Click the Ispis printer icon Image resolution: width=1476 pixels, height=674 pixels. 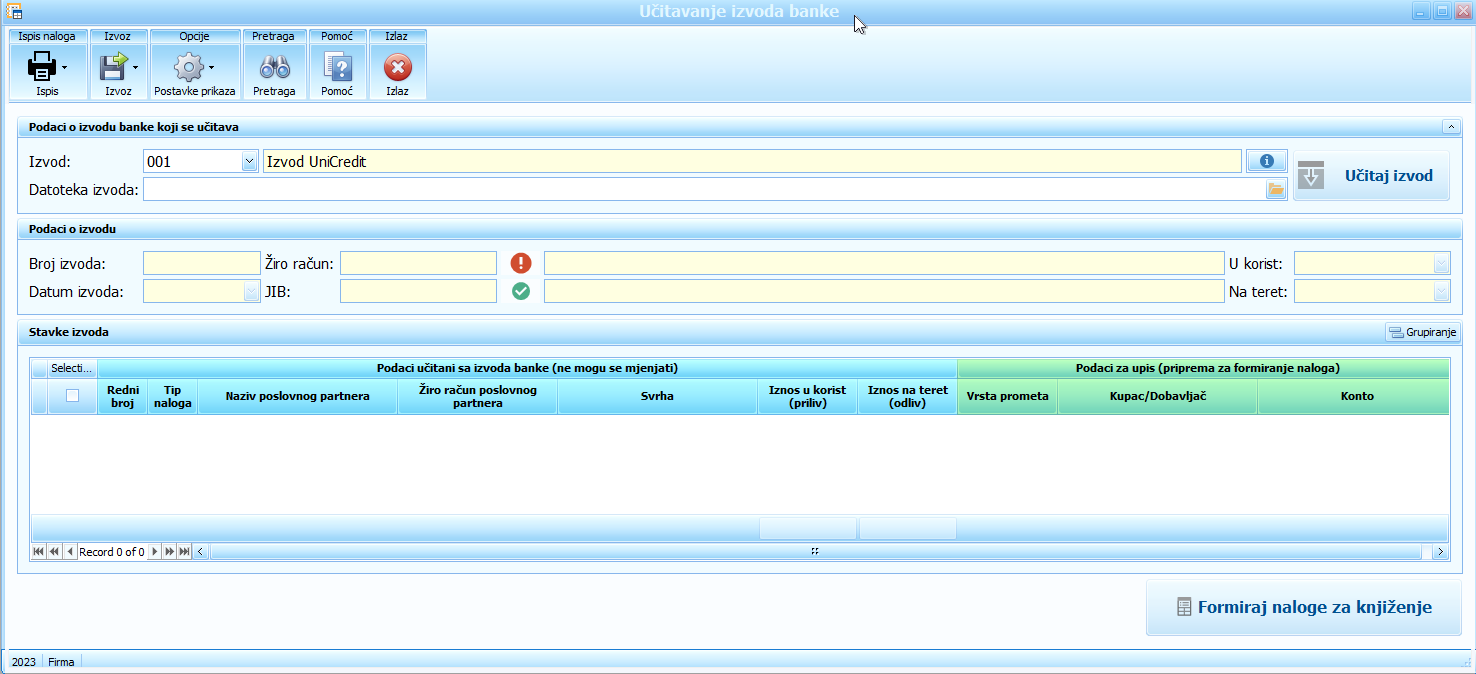pyautogui.click(x=42, y=67)
